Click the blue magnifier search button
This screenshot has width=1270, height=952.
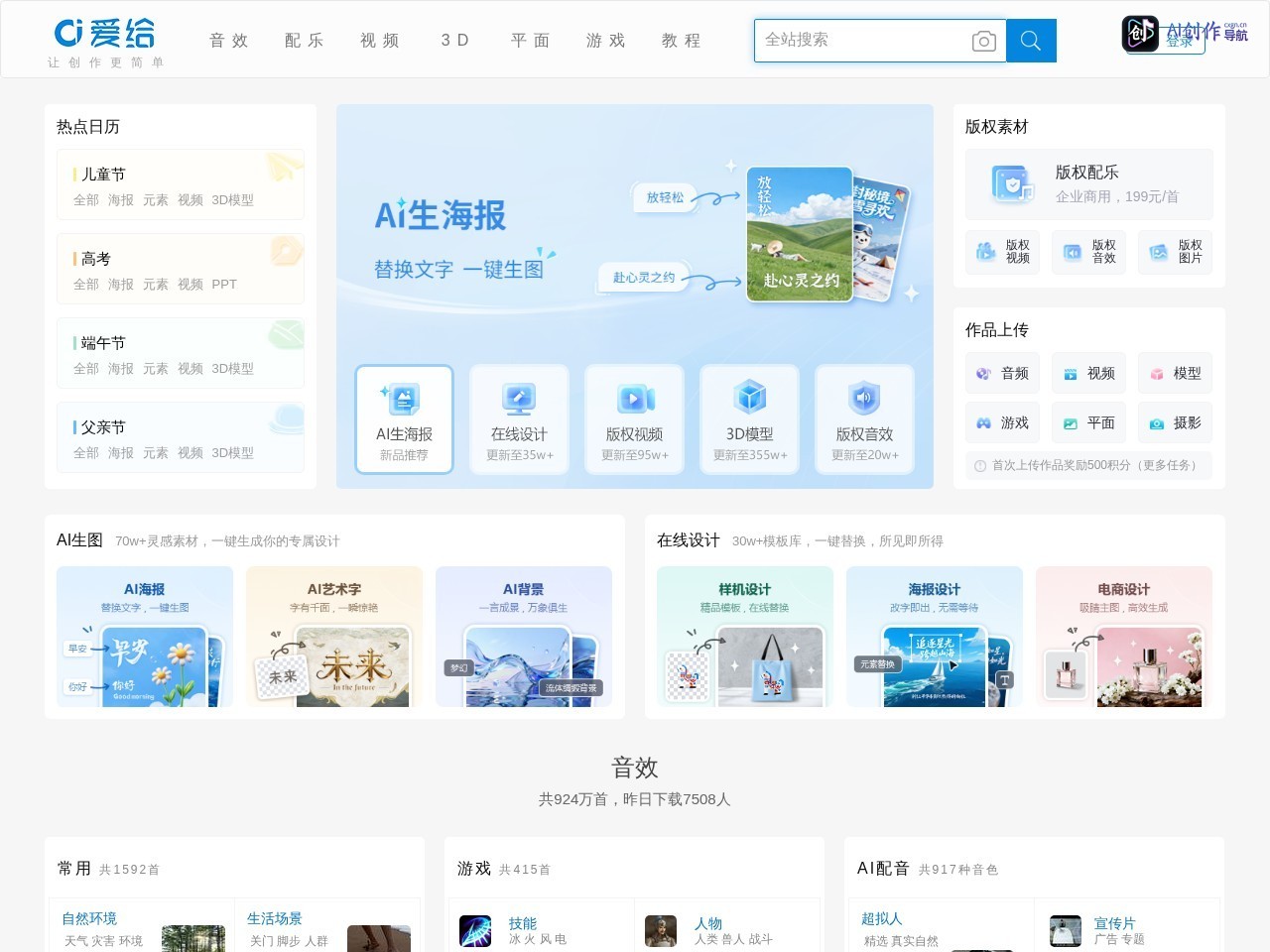coord(1031,41)
